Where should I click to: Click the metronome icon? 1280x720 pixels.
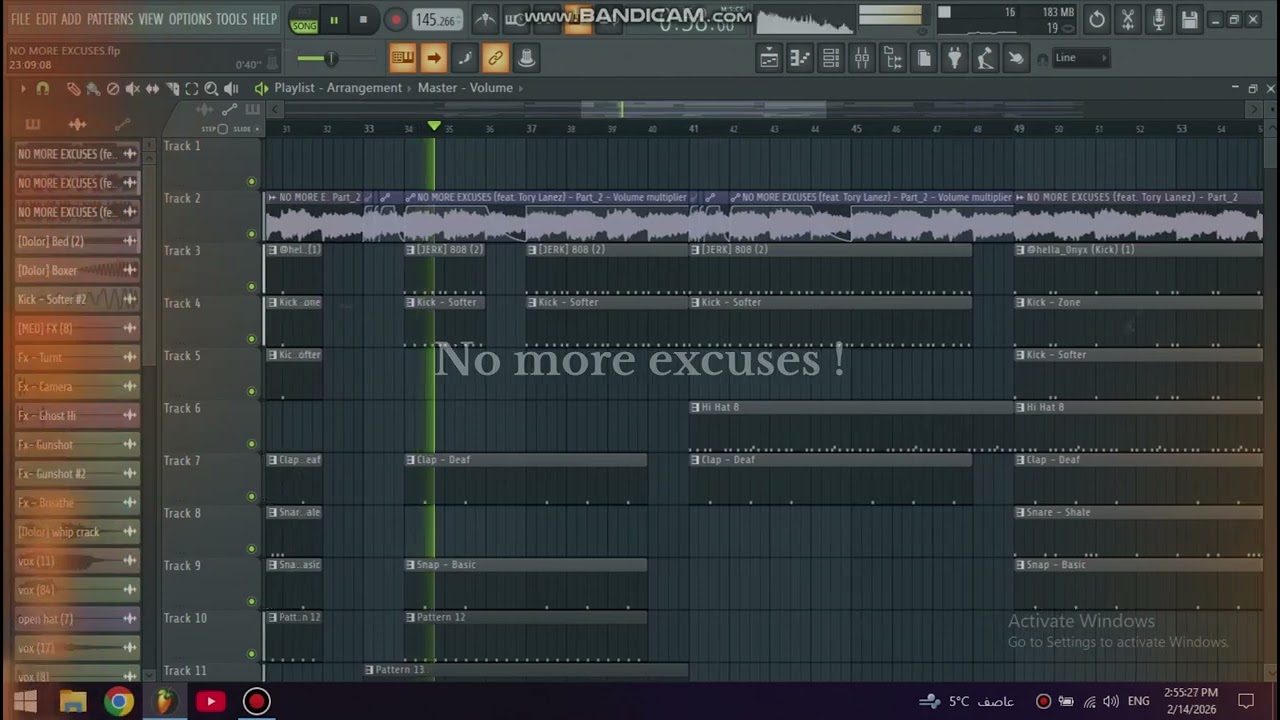pyautogui.click(x=484, y=19)
